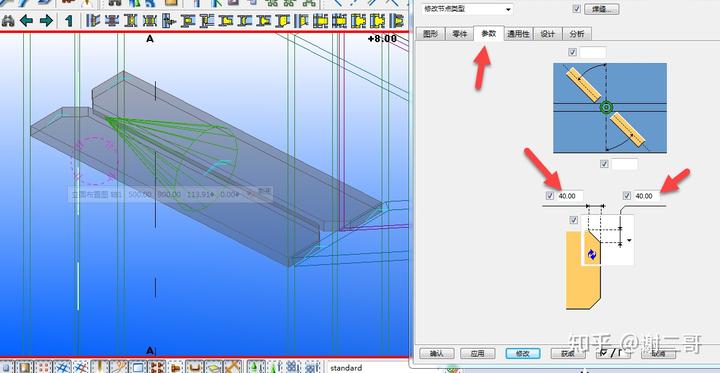Expand the chamfer type dropdown arrow
Screen dimensions: 720x373
tap(629, 240)
